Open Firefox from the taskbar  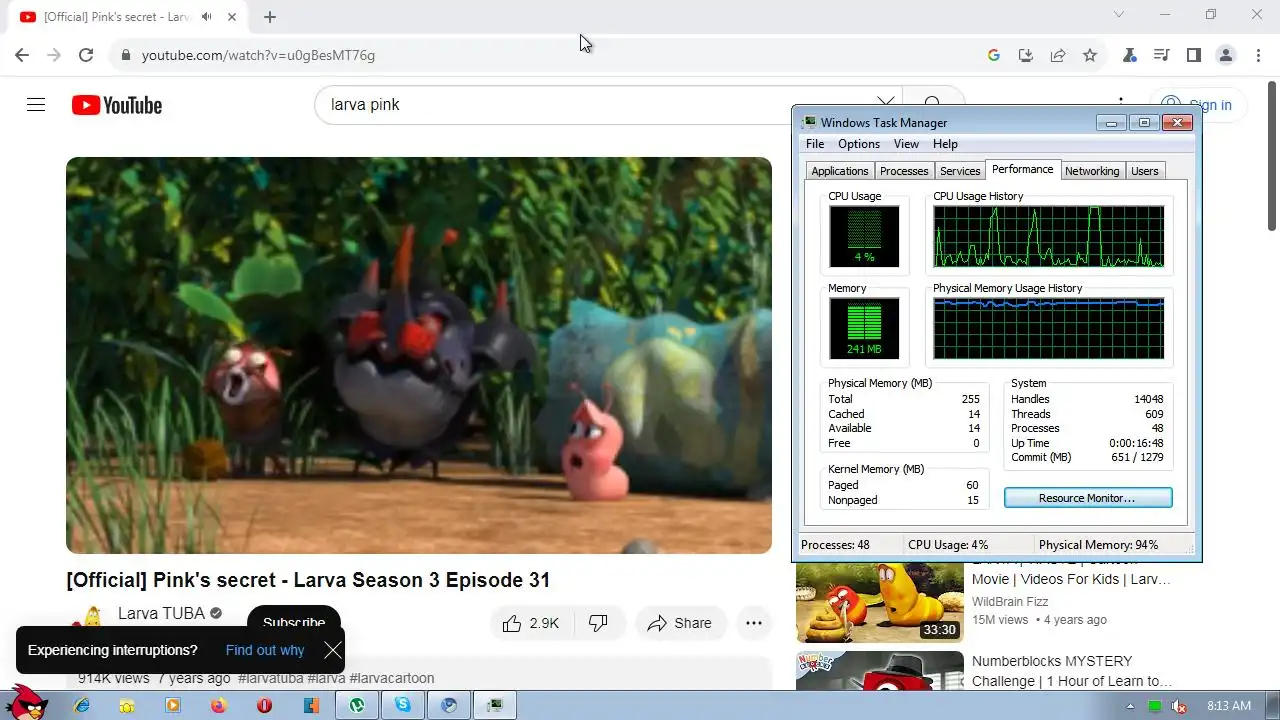(x=219, y=706)
